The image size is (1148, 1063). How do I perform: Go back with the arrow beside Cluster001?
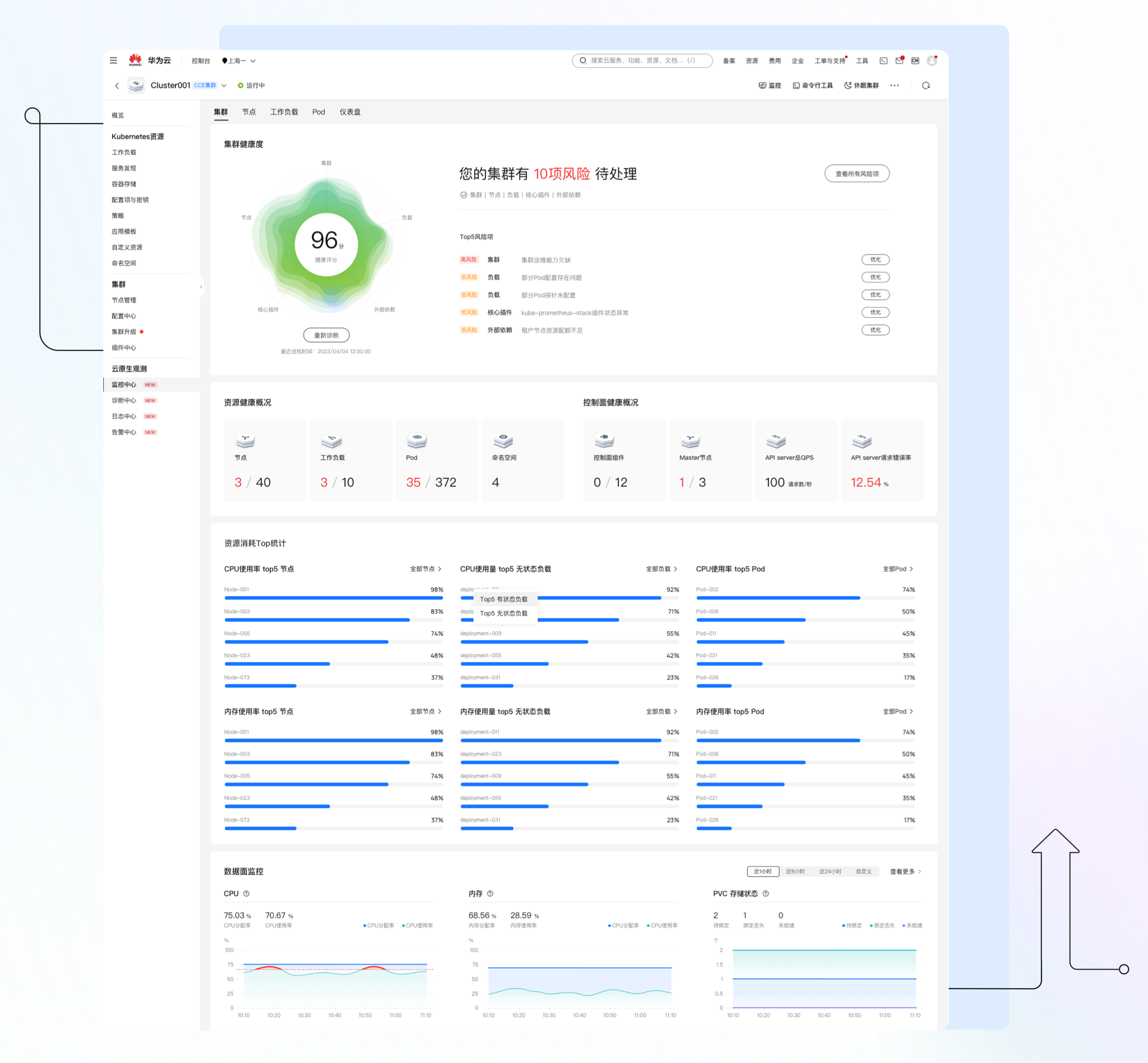tap(117, 86)
